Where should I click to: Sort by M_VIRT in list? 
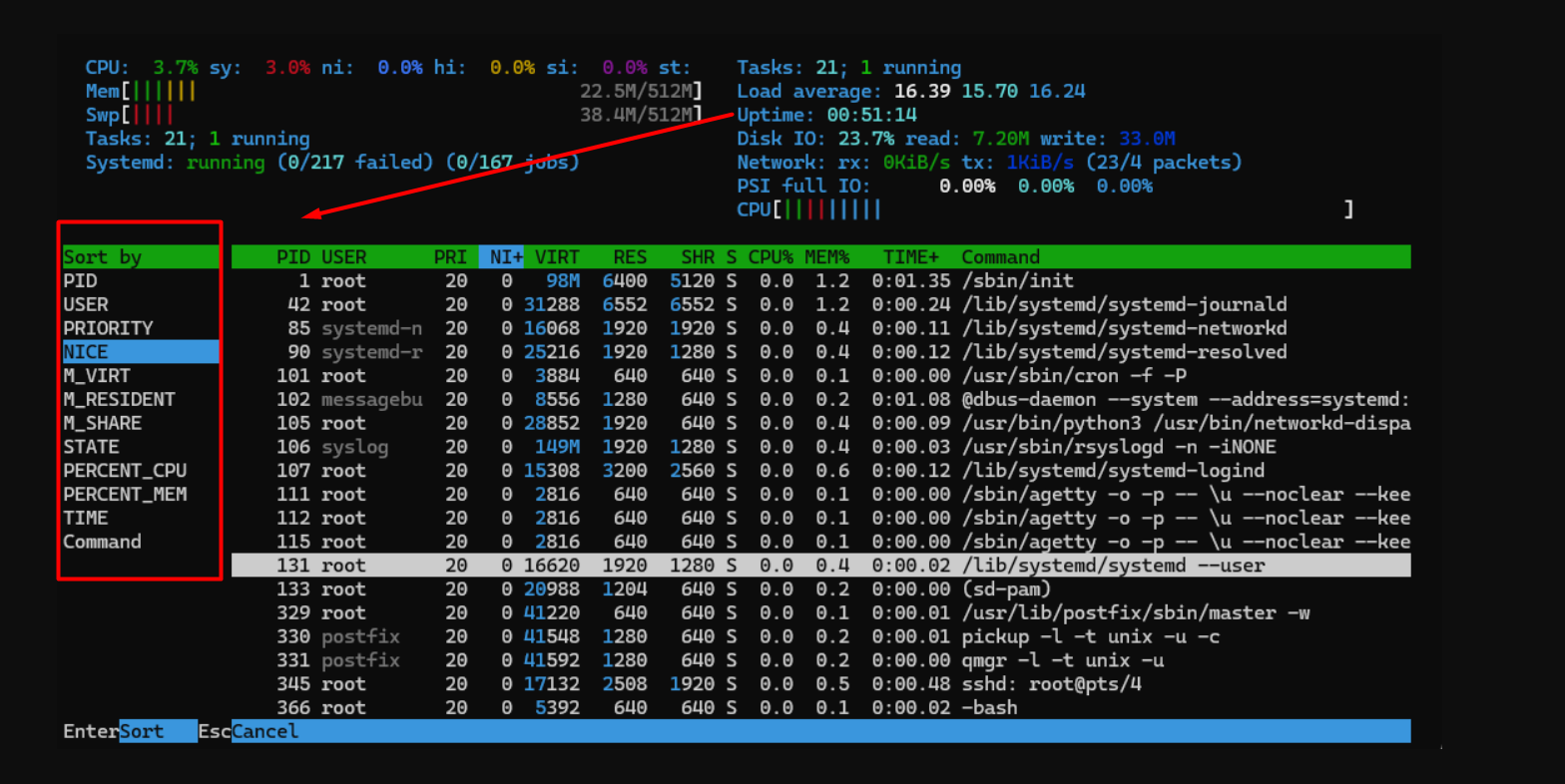[x=97, y=376]
